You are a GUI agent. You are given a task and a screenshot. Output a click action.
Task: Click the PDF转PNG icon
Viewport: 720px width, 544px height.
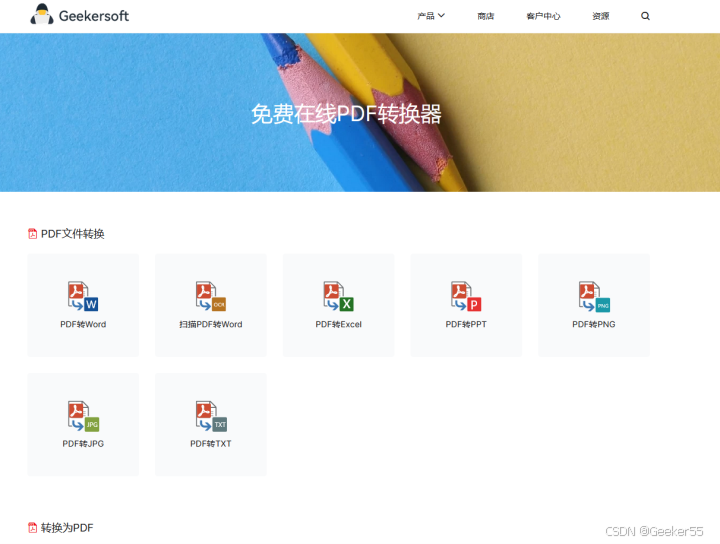pos(594,297)
